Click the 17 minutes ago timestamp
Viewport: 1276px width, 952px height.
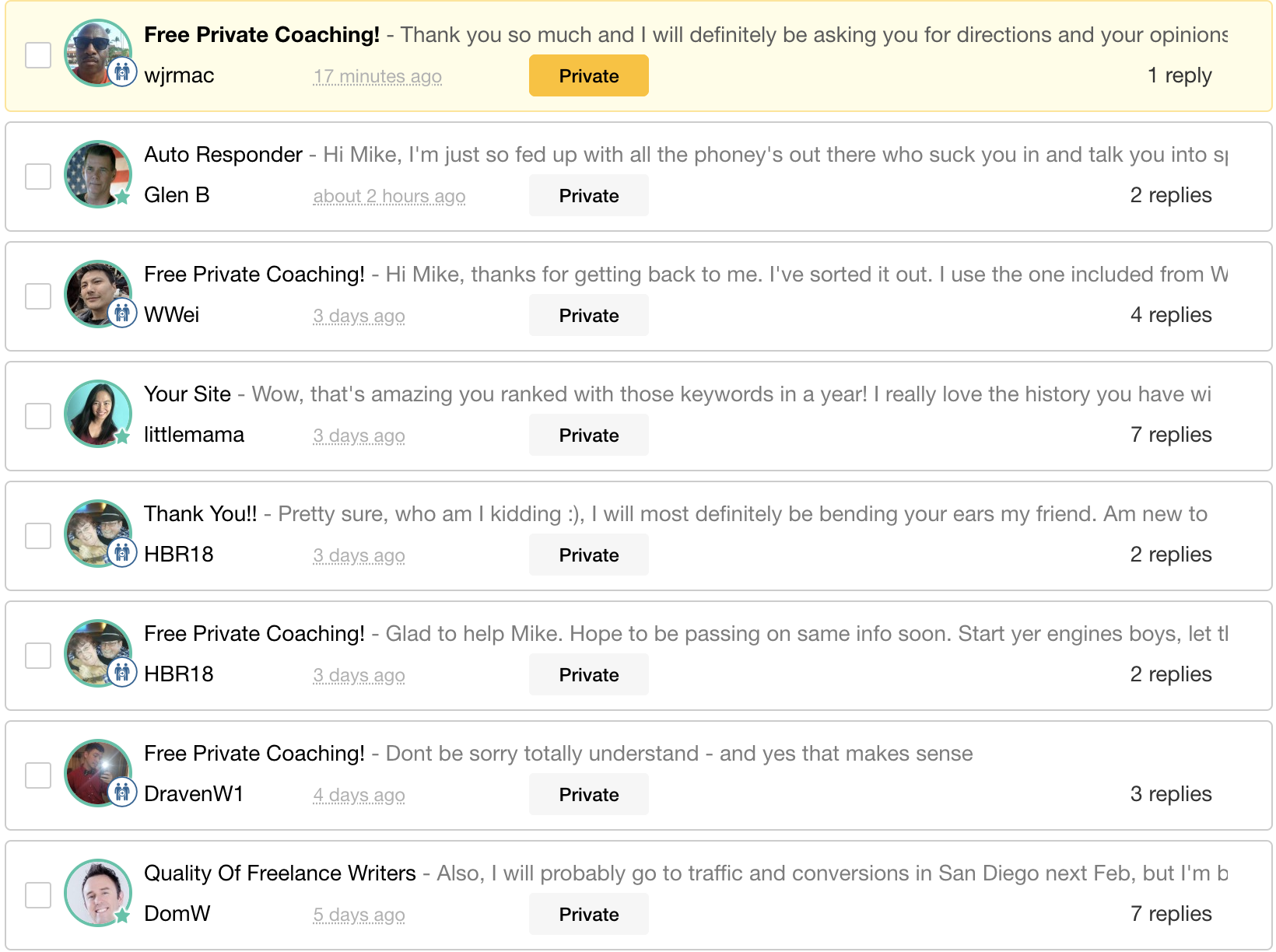click(x=377, y=76)
